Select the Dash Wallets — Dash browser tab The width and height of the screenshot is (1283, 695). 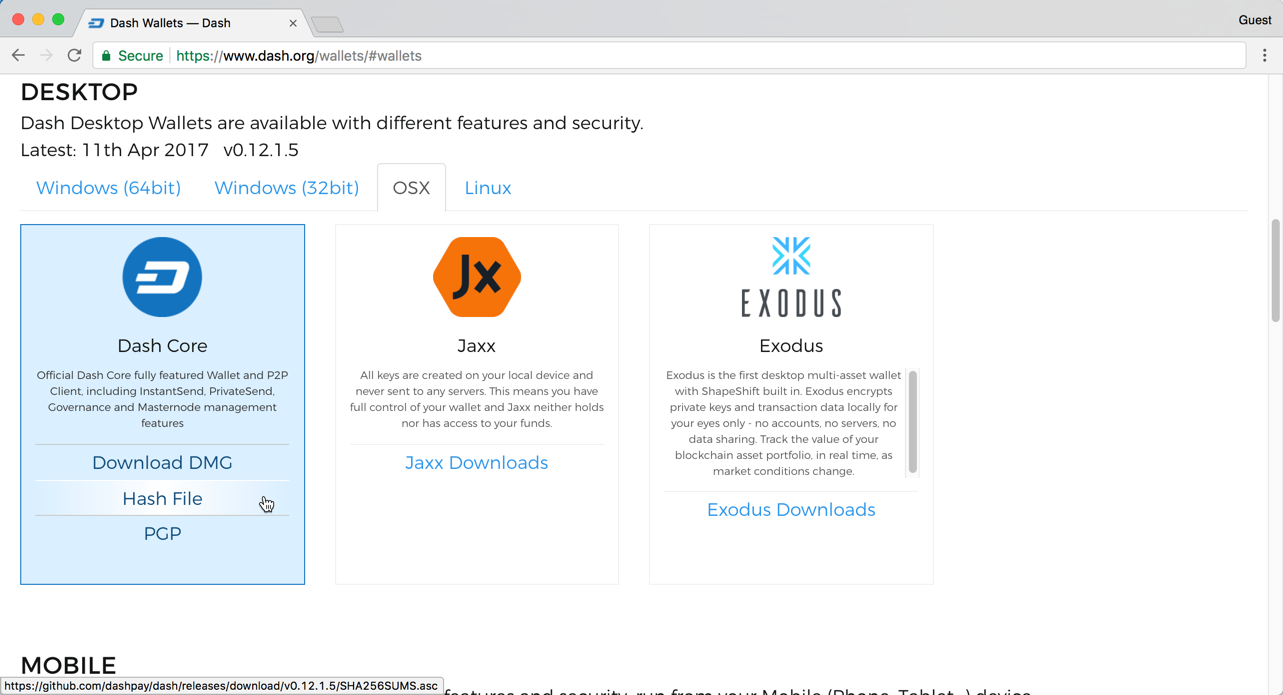click(190, 23)
